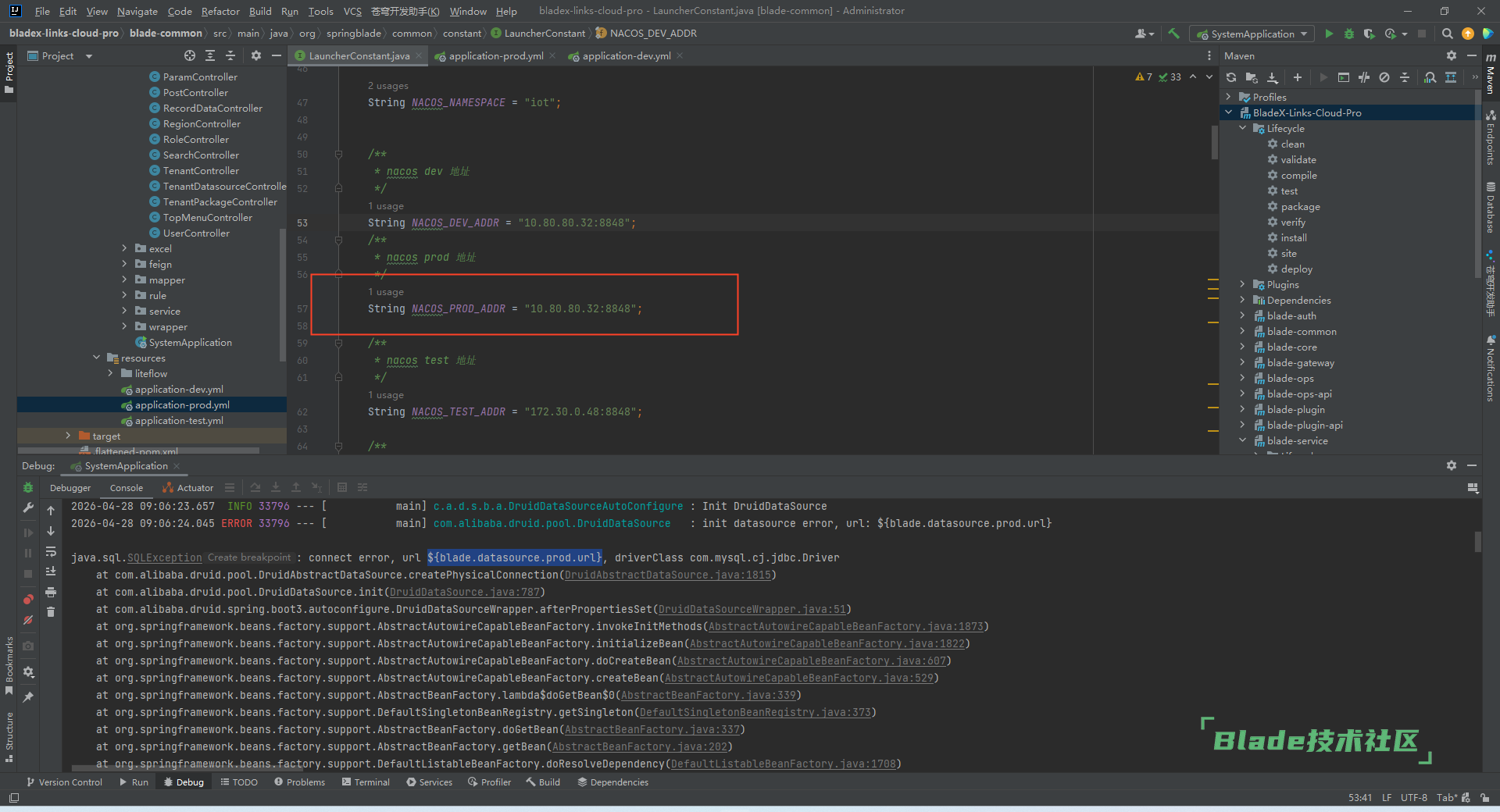Toggle soft-wrap in debug console
The height and width of the screenshot is (812, 1500).
tap(51, 551)
